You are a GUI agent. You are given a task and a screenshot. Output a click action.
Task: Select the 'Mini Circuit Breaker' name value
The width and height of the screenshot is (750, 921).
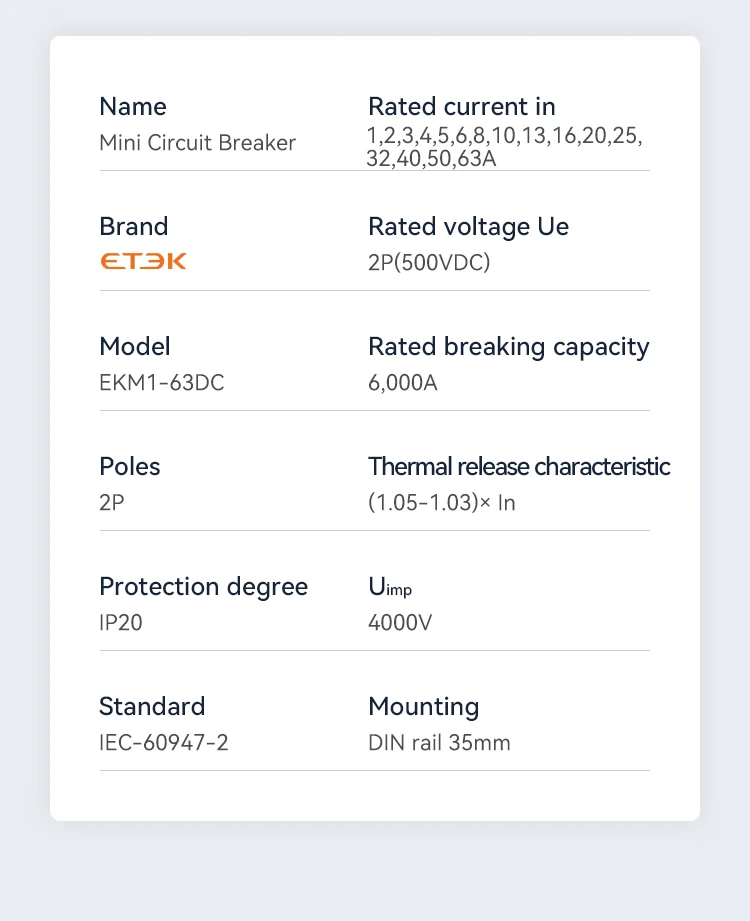pyautogui.click(x=197, y=143)
